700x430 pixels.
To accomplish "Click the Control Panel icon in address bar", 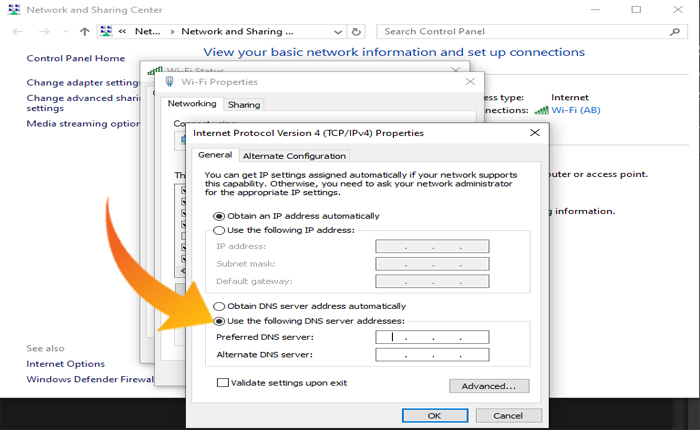I will 107,31.
